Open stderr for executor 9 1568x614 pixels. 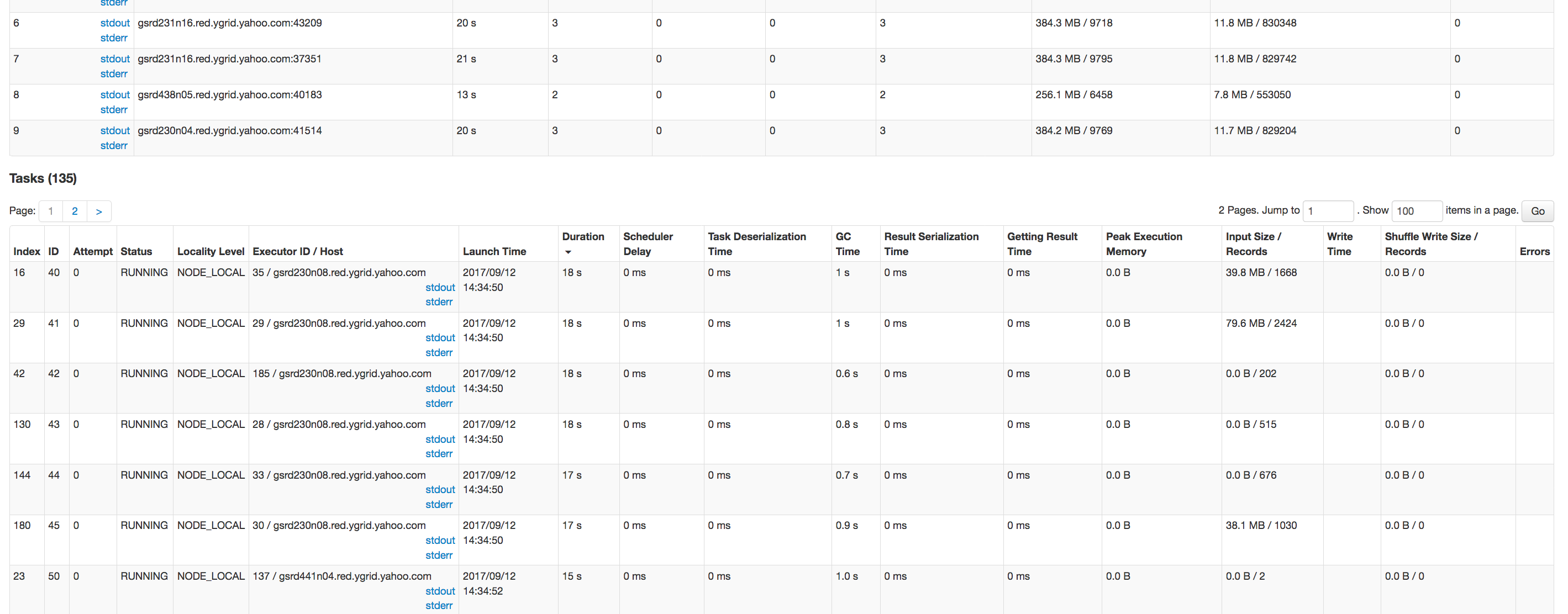coord(113,145)
